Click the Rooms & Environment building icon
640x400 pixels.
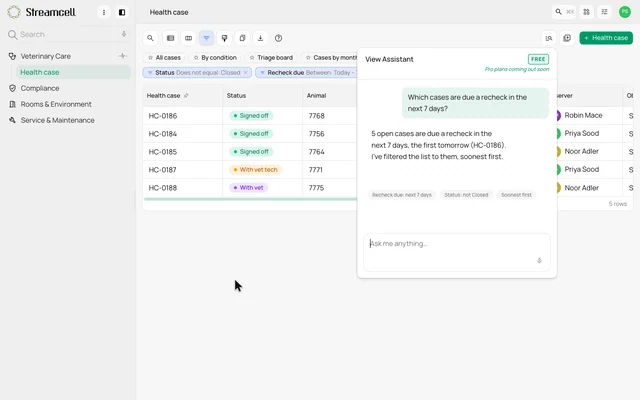[12, 104]
